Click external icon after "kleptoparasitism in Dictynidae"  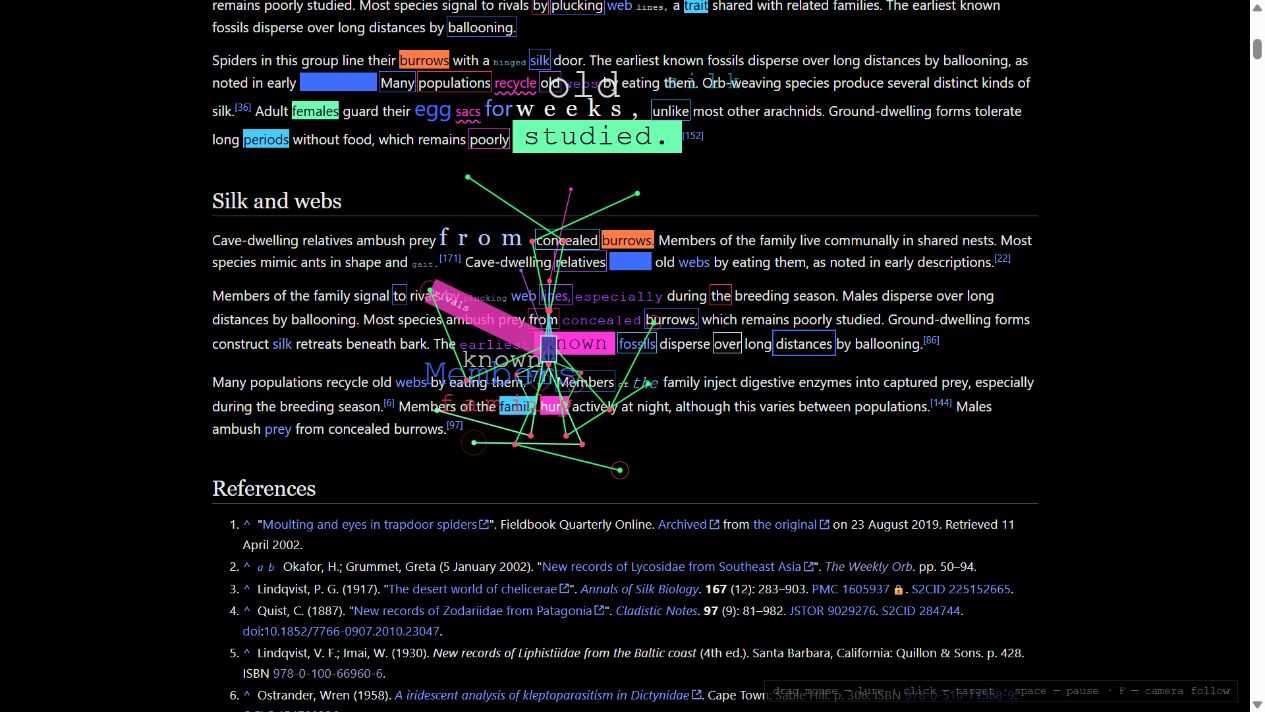(x=698, y=695)
